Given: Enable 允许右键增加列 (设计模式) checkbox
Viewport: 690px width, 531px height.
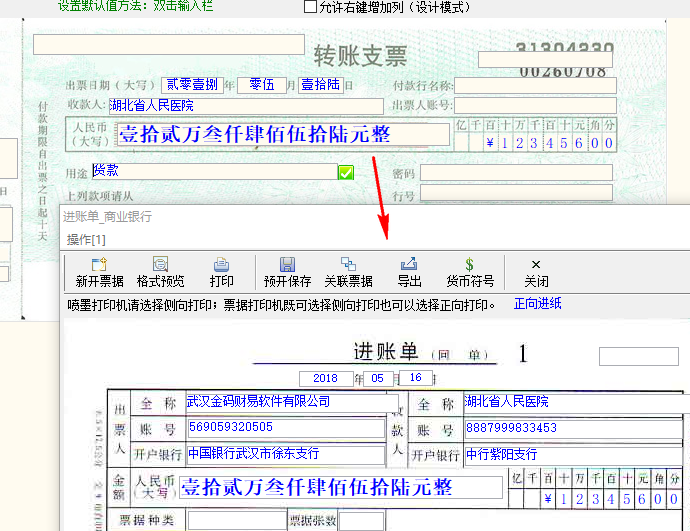Looking at the screenshot, I should pyautogui.click(x=310, y=7).
